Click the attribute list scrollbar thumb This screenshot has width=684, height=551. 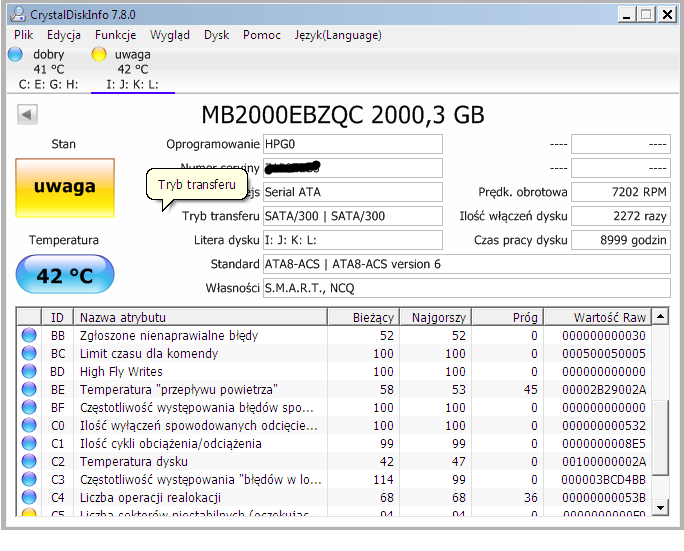(660, 438)
